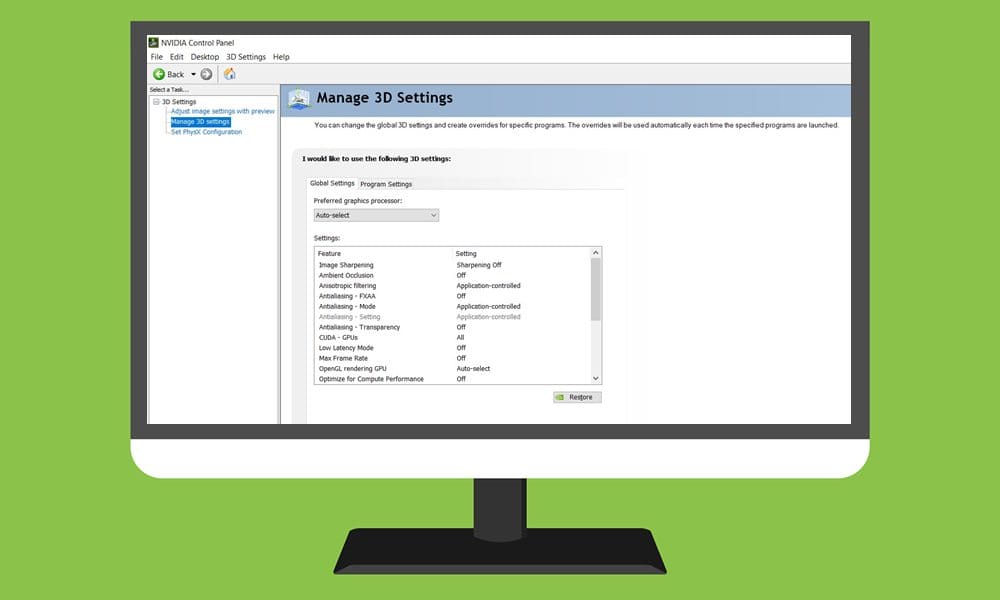Screen dimensions: 1000x600
Task: Select Optimize for Compute Performance row
Action: pyautogui.click(x=453, y=379)
